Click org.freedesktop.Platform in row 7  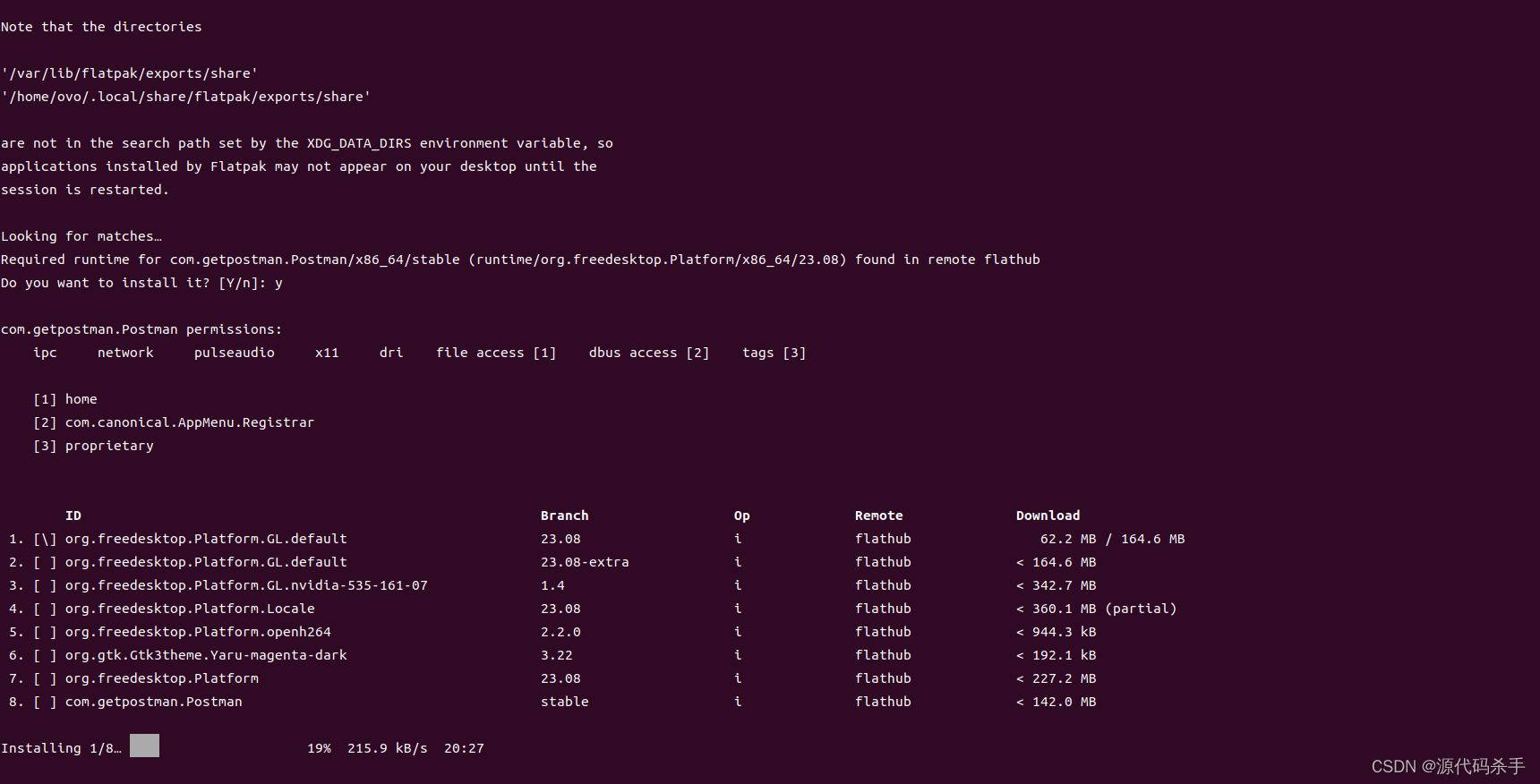pyautogui.click(x=162, y=678)
